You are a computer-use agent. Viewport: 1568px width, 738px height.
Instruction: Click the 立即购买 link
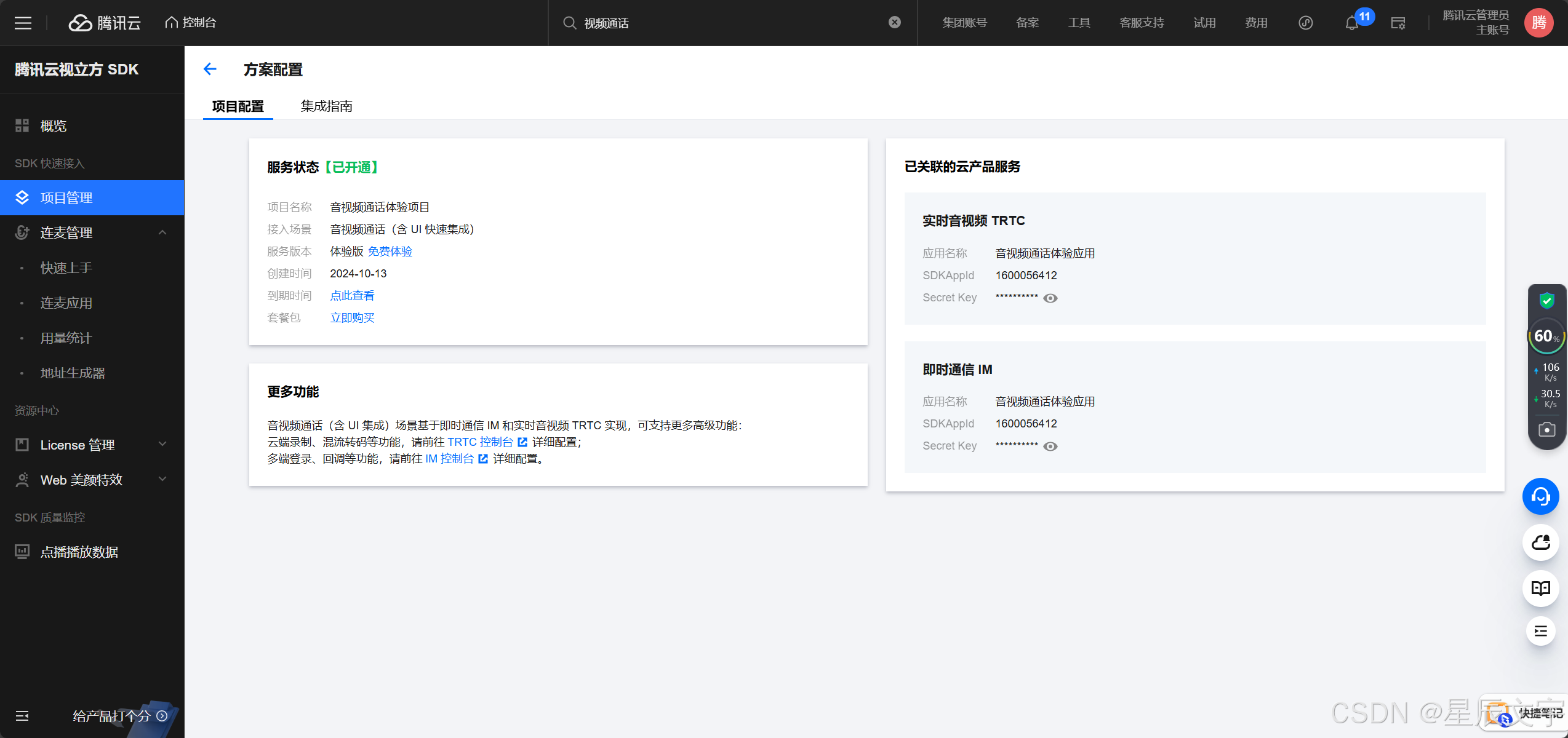click(x=352, y=317)
